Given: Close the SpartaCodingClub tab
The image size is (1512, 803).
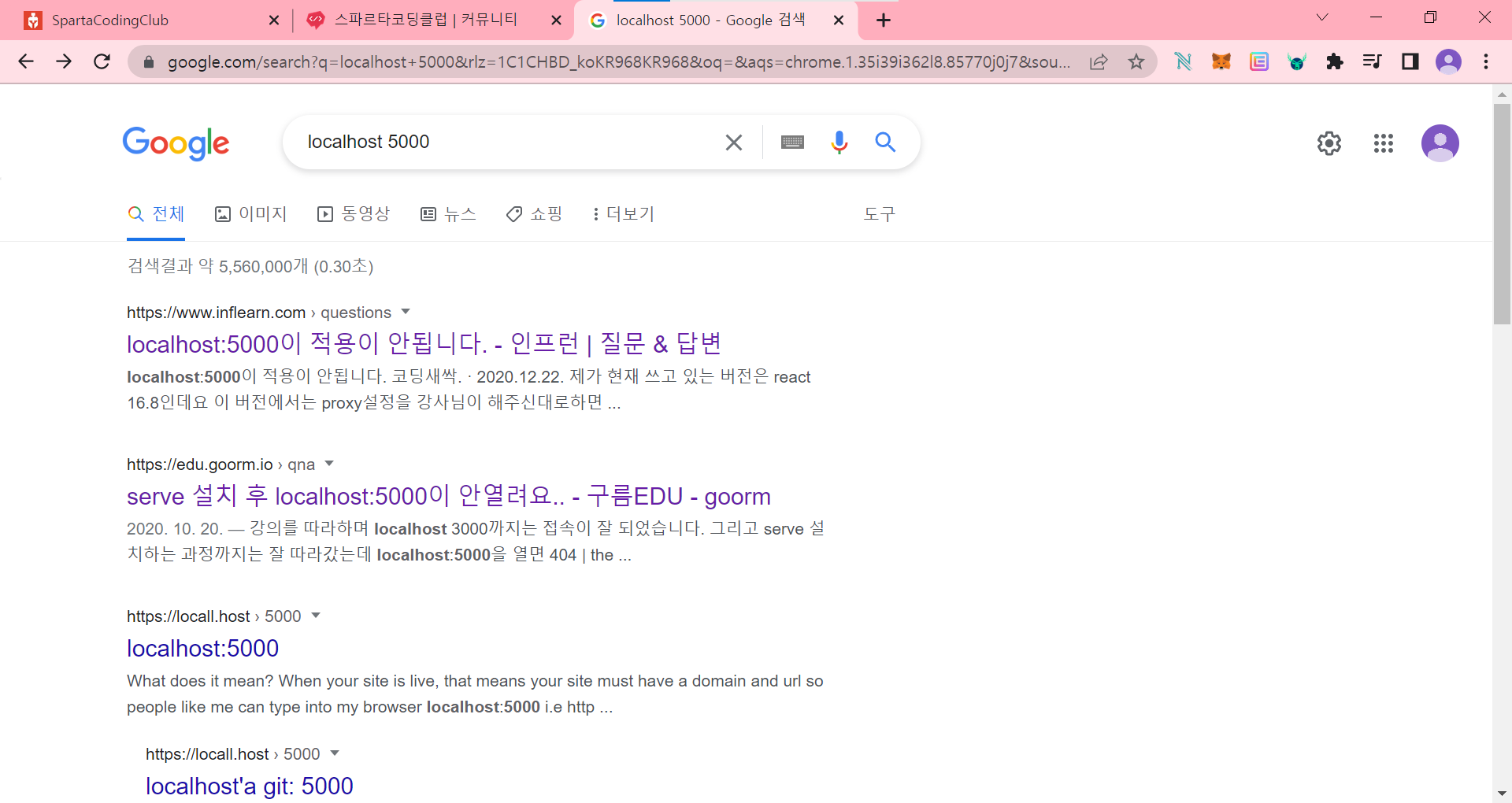Looking at the screenshot, I should pyautogui.click(x=274, y=20).
